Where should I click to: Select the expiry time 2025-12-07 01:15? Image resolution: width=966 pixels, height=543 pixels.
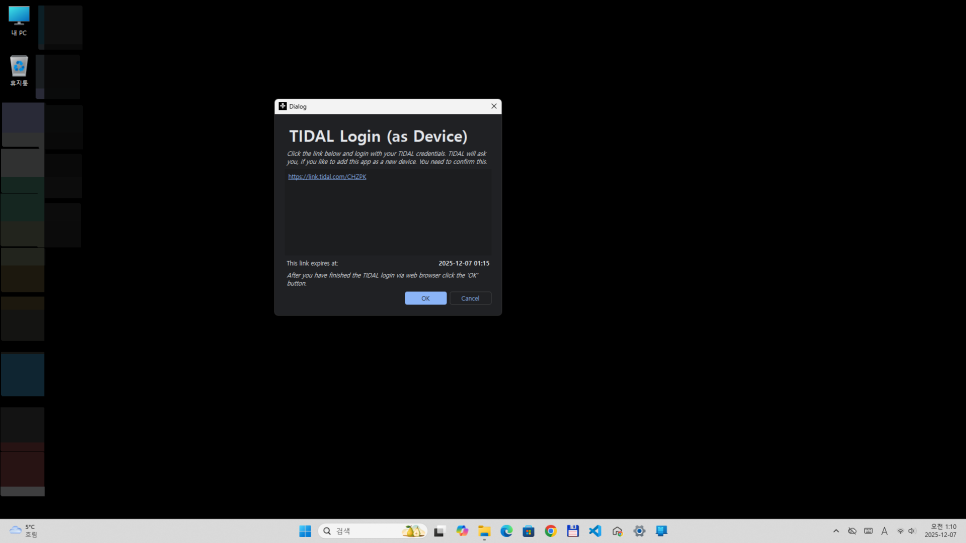click(464, 263)
